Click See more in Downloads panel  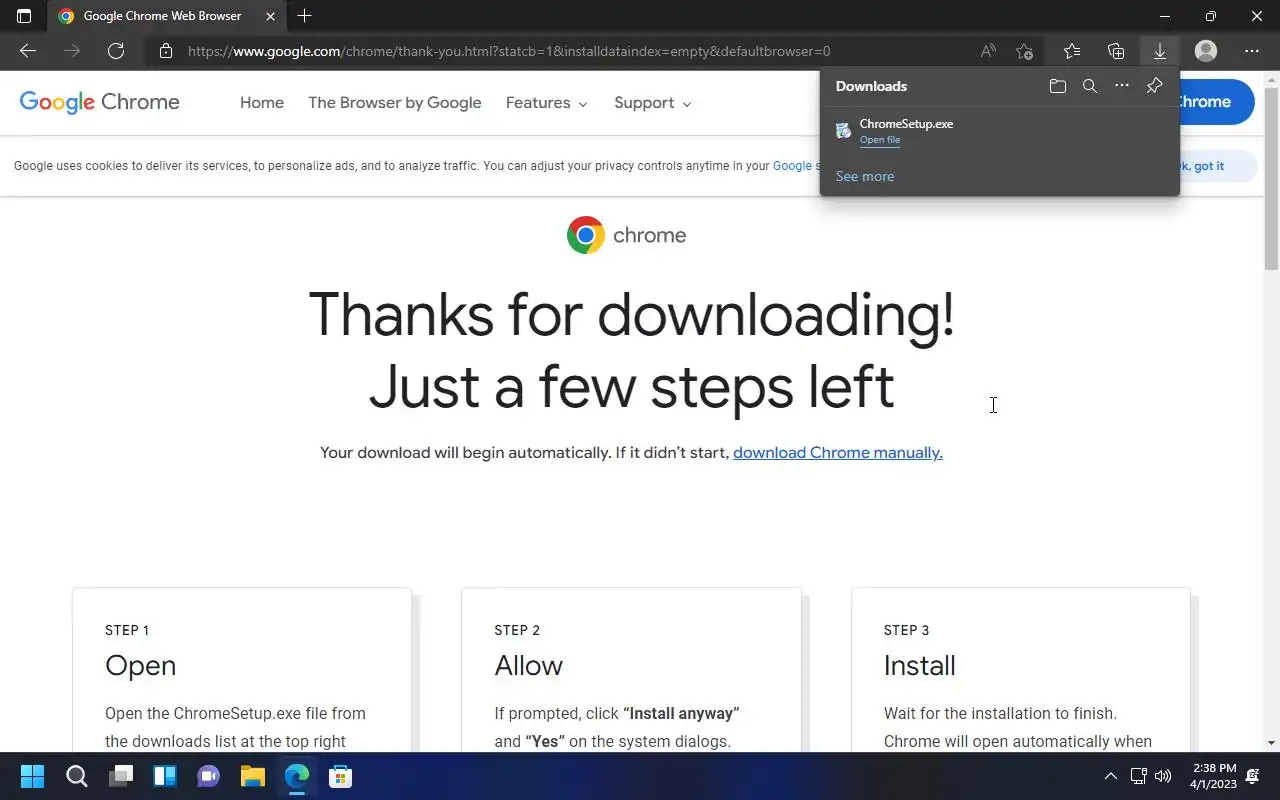[865, 176]
